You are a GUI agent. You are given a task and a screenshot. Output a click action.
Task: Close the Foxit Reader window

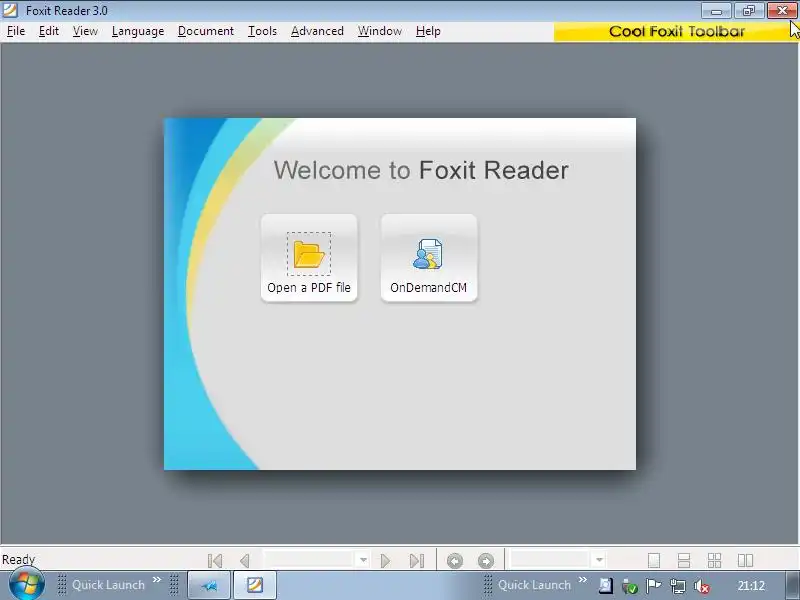tap(782, 10)
